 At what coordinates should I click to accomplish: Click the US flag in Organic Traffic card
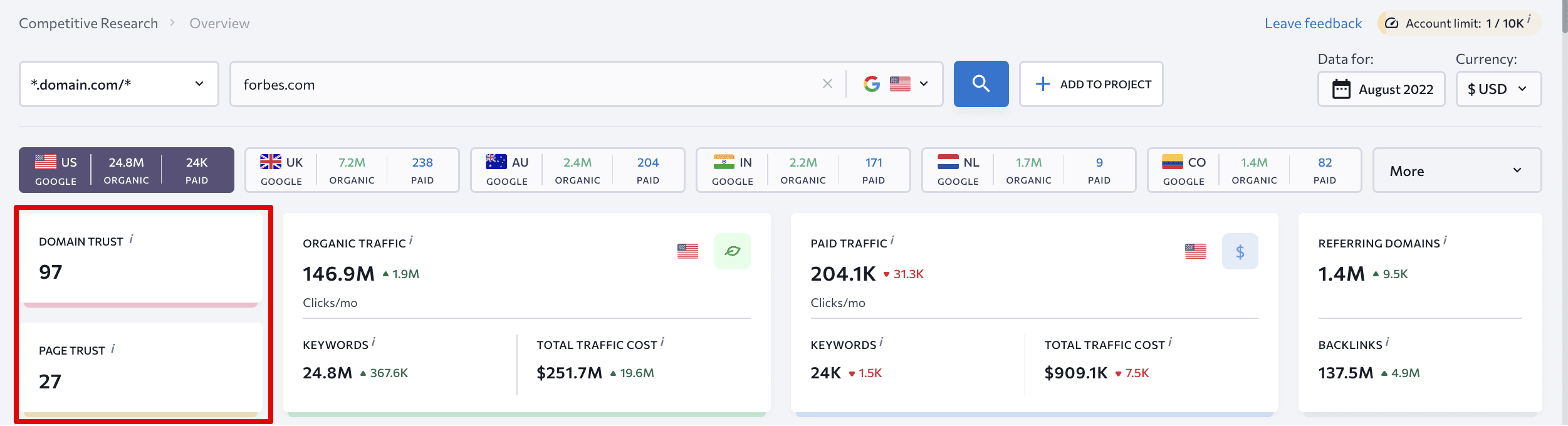tap(687, 251)
